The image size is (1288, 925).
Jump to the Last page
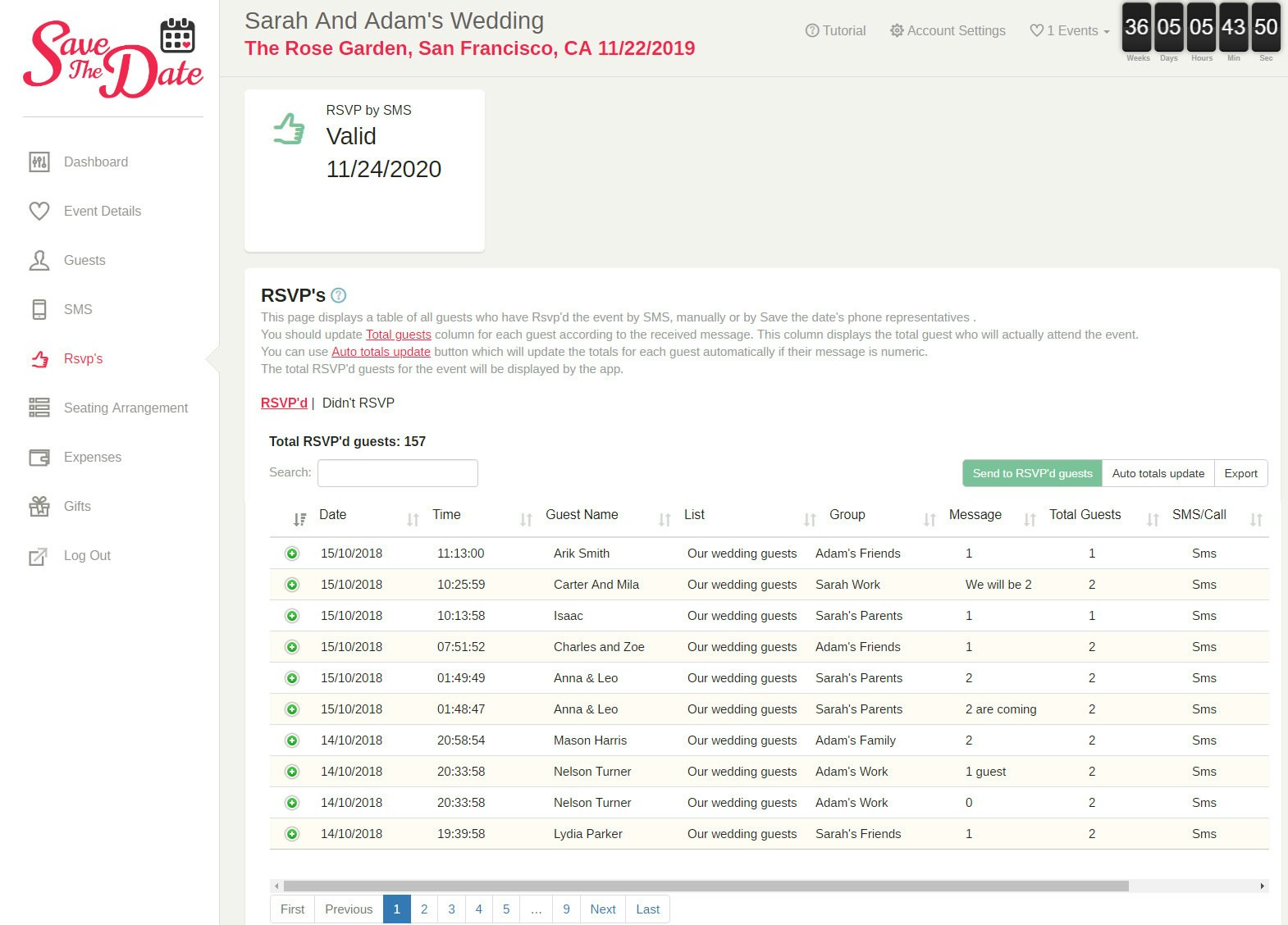coord(648,909)
